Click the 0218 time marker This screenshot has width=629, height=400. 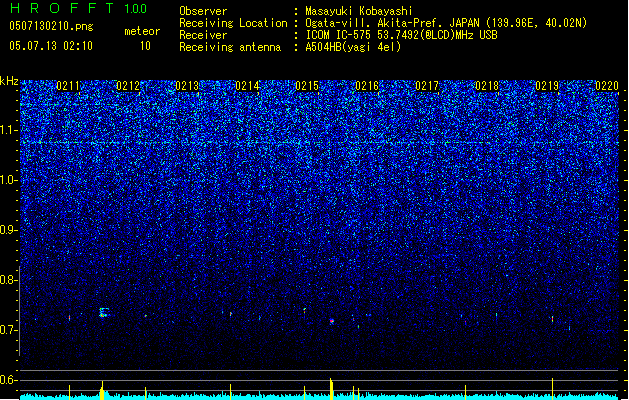[487, 85]
